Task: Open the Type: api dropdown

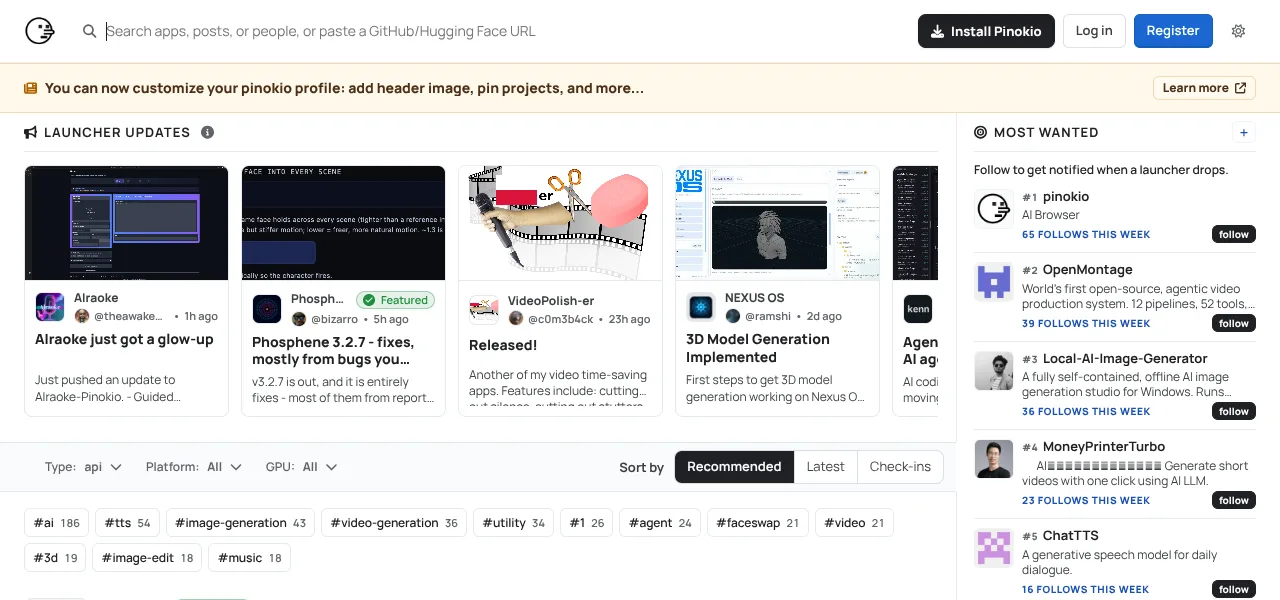Action: [84, 467]
